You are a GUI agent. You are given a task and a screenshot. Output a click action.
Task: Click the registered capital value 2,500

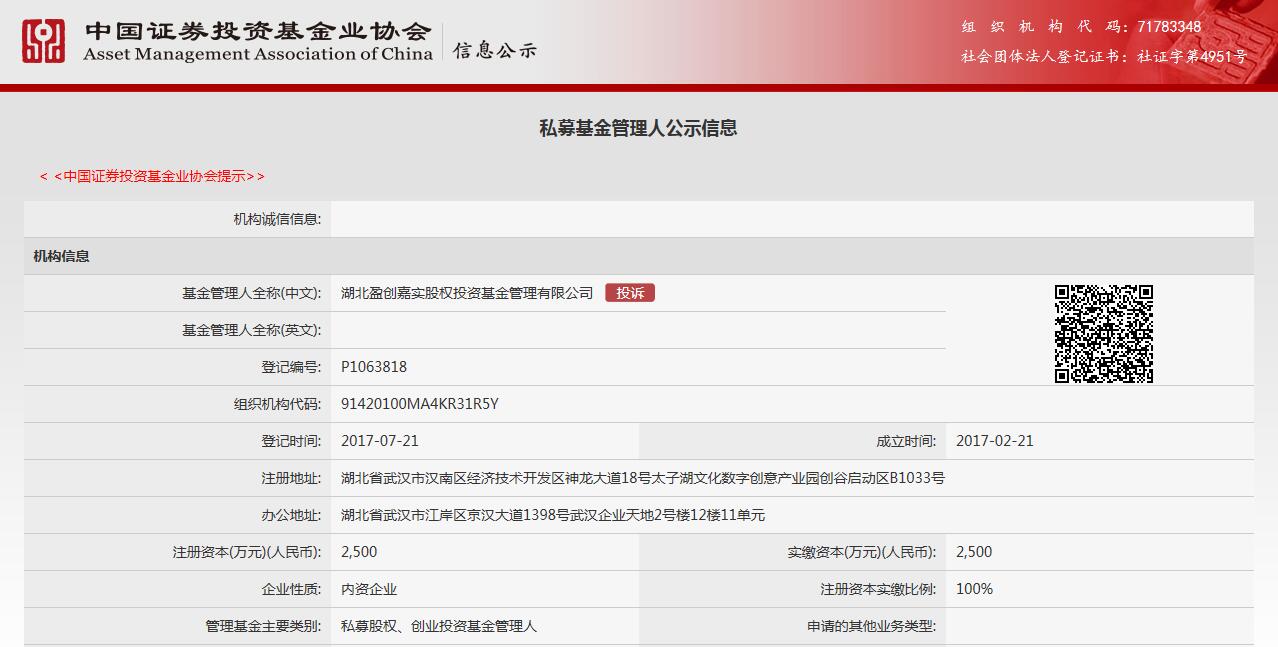[359, 552]
